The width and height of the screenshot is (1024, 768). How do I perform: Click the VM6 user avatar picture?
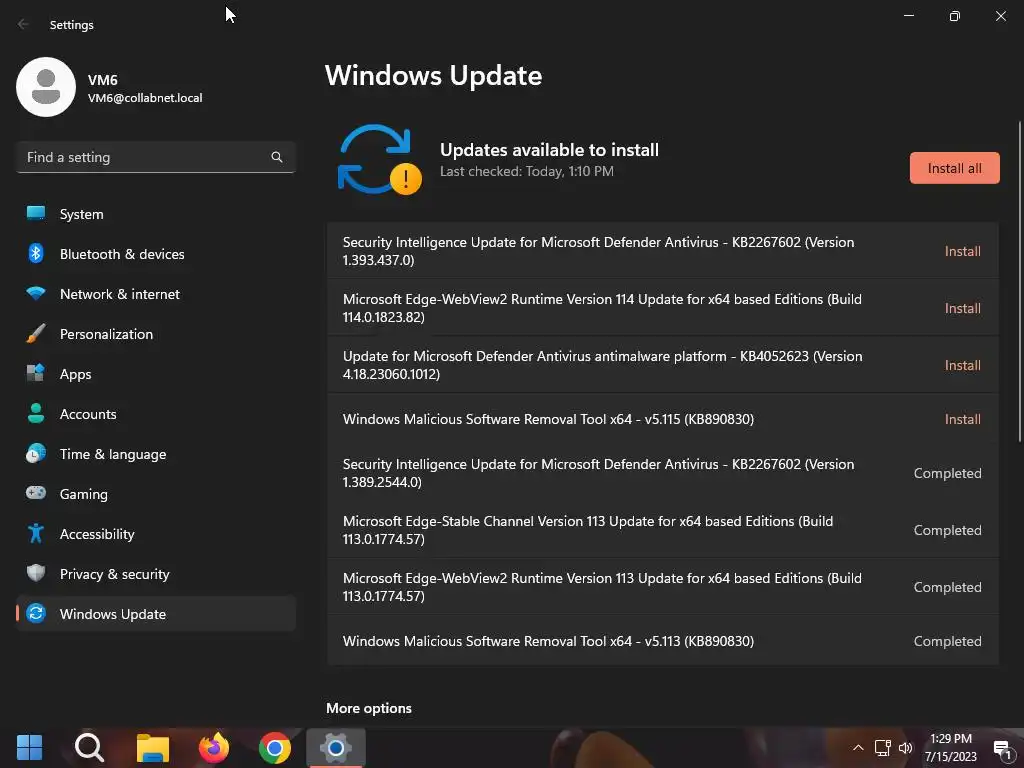46,87
